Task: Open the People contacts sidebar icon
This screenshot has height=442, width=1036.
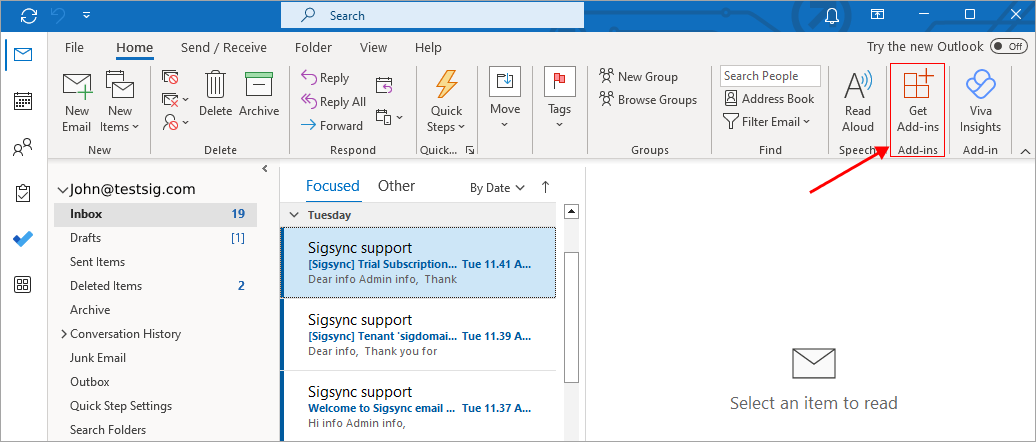Action: click(x=22, y=149)
